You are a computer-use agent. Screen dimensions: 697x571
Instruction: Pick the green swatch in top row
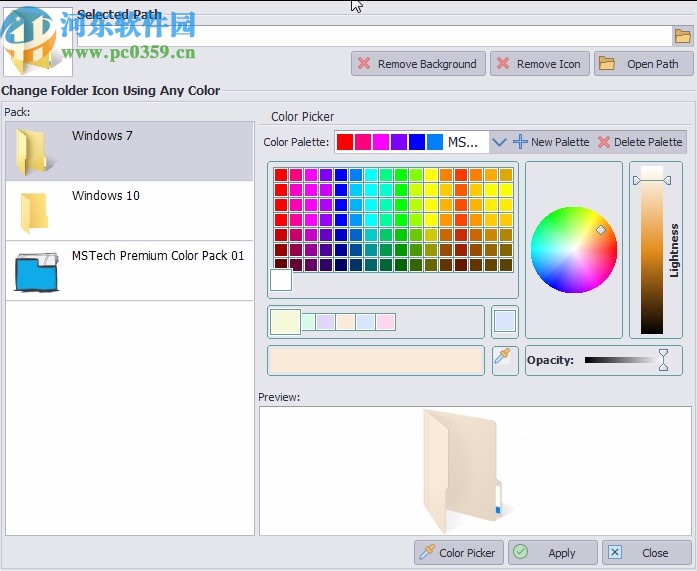pyautogui.click(x=401, y=175)
